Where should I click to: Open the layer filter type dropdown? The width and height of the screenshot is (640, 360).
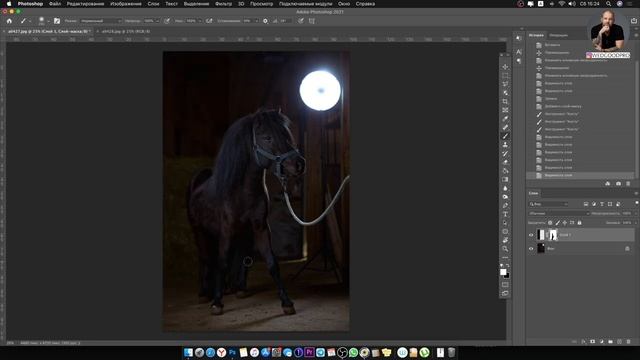548,204
